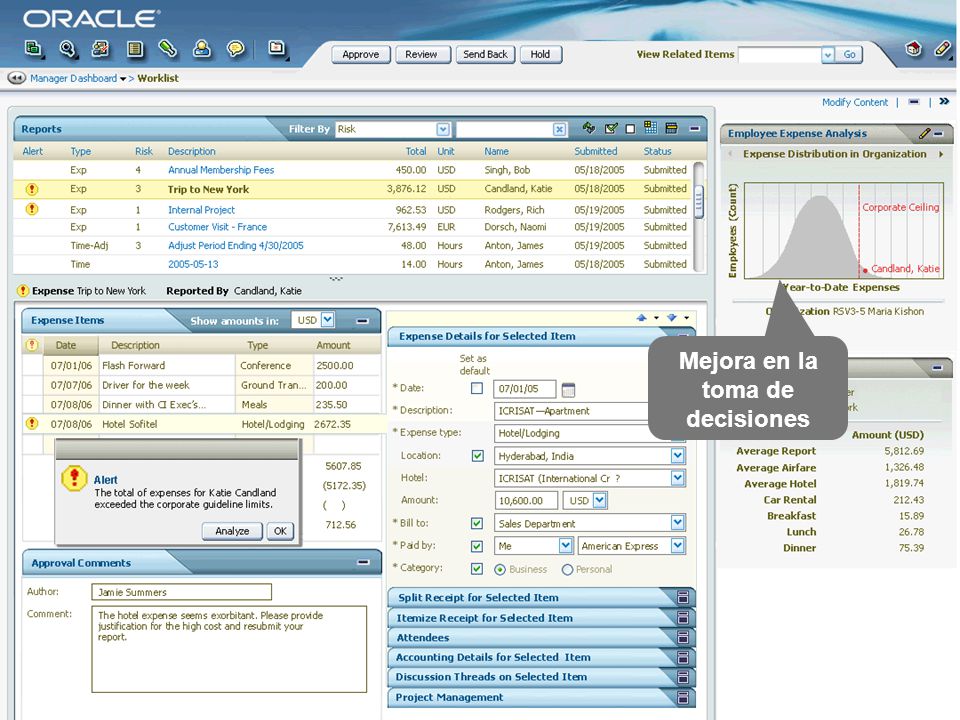
Task: Click the blue down arrow above Expense Details
Action: [x=672, y=318]
